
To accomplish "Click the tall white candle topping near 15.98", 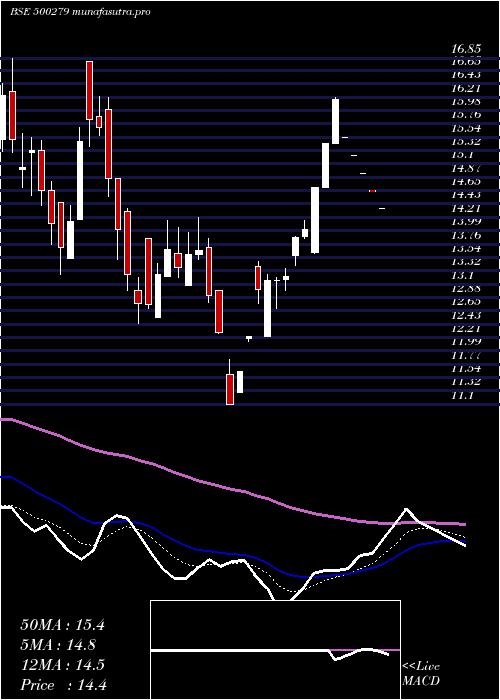I will point(335,121).
